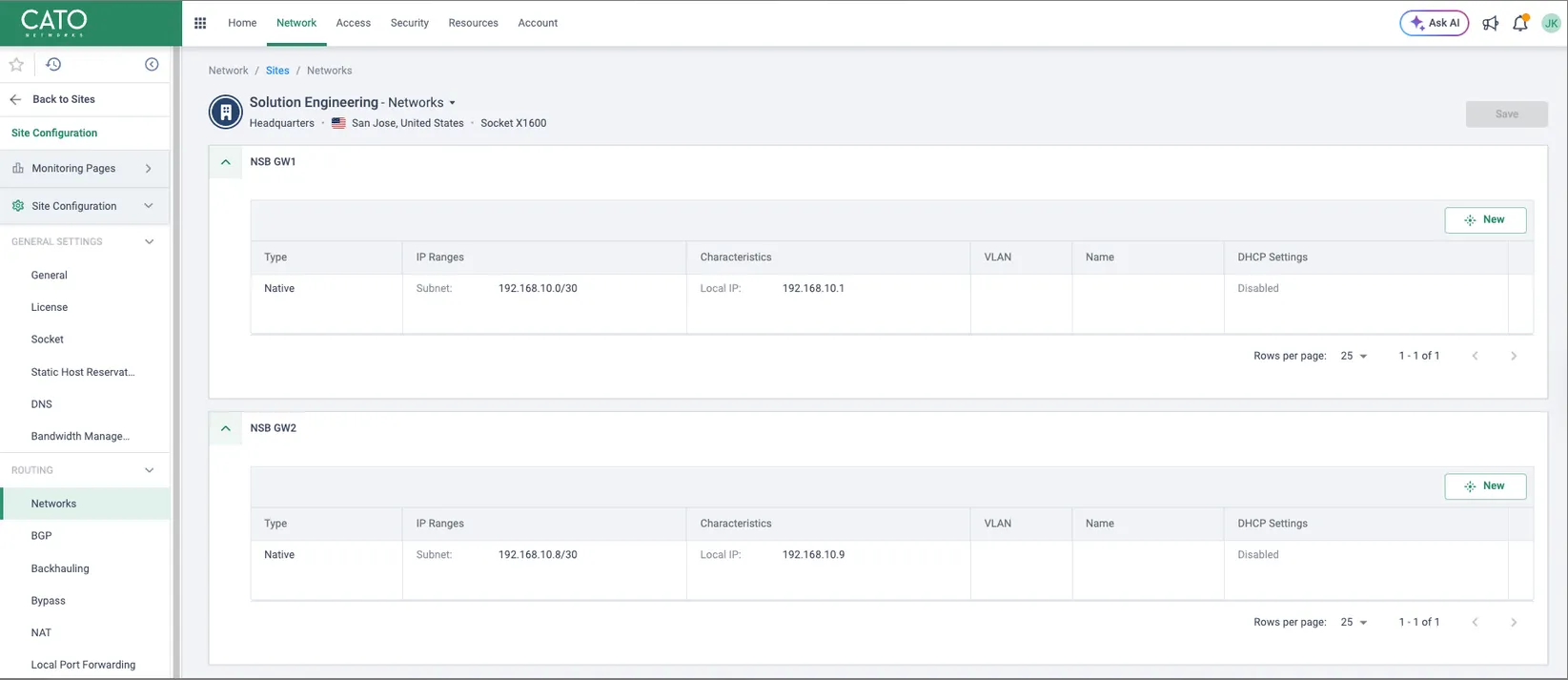Go to next page in NSB GW2 table
This screenshot has width=1568, height=680.
click(x=1514, y=622)
